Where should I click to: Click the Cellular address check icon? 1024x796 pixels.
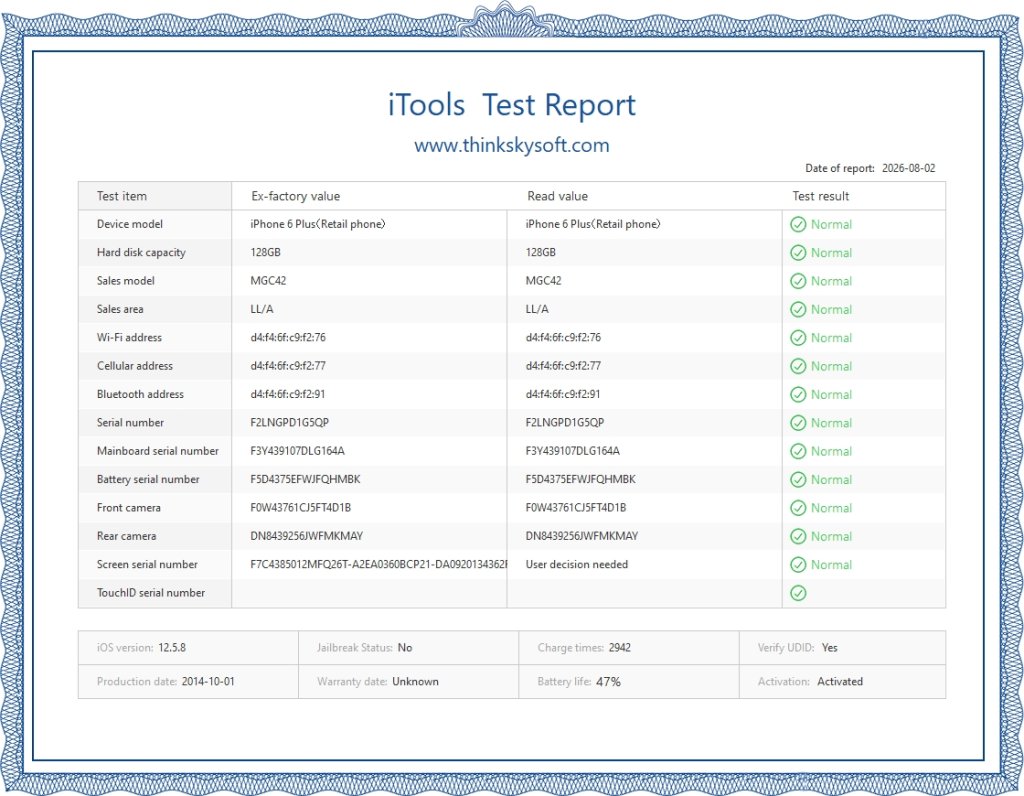[798, 366]
